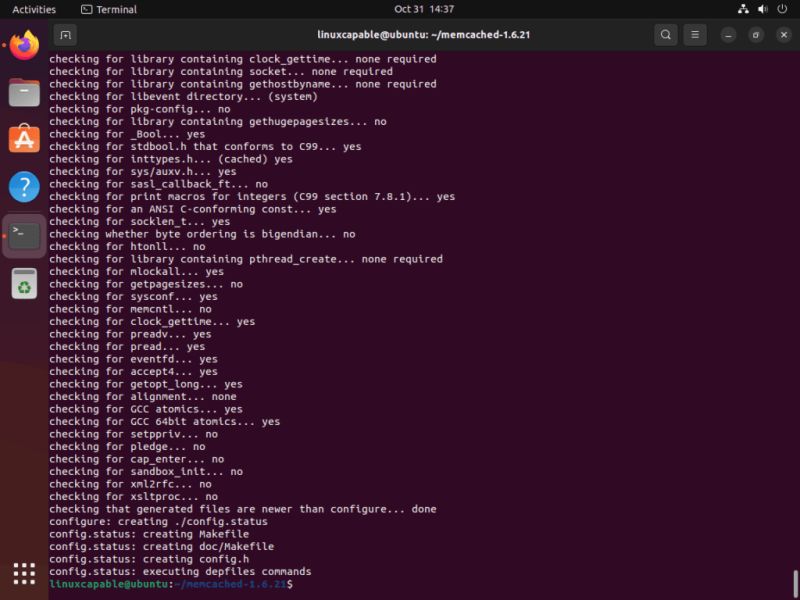Select the running Terminal icon in dock
800x600 pixels.
(x=23, y=235)
